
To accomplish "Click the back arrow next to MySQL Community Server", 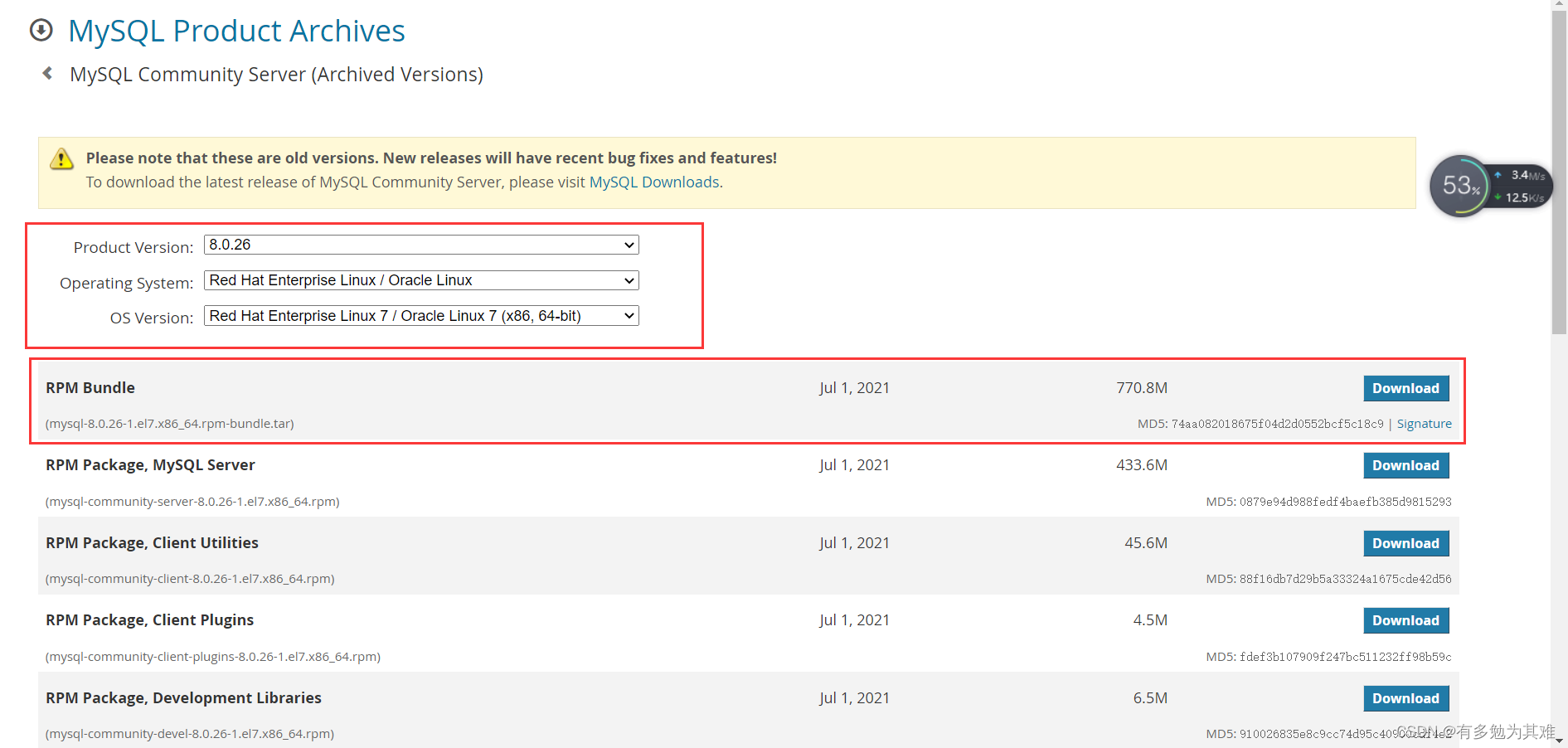I will [x=47, y=73].
